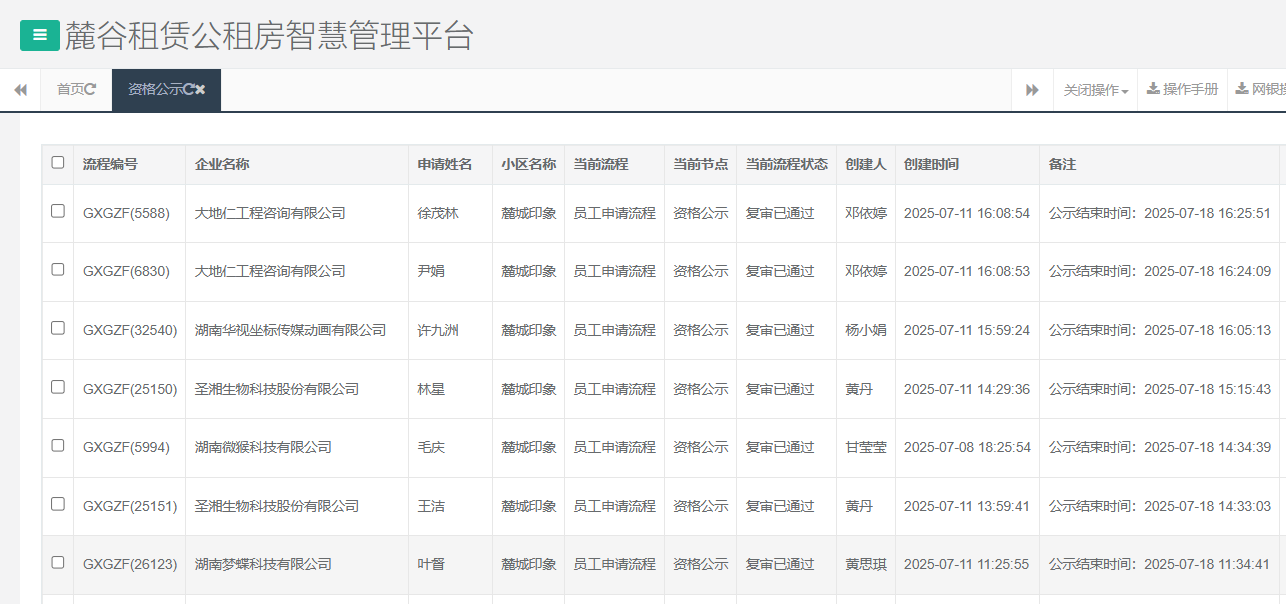Screen dimensions: 1286x604
Task: Click the 操作手册 link text
Action: pos(1190,89)
